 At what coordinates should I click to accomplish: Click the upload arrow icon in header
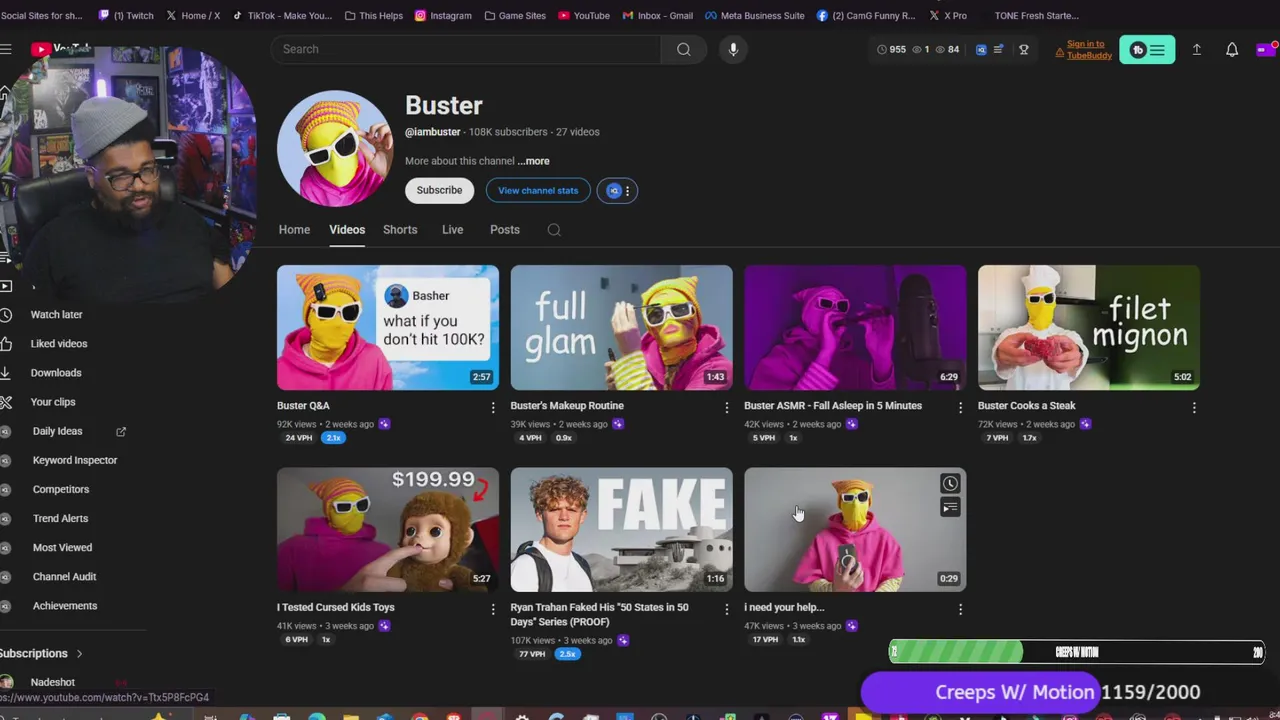click(1196, 49)
